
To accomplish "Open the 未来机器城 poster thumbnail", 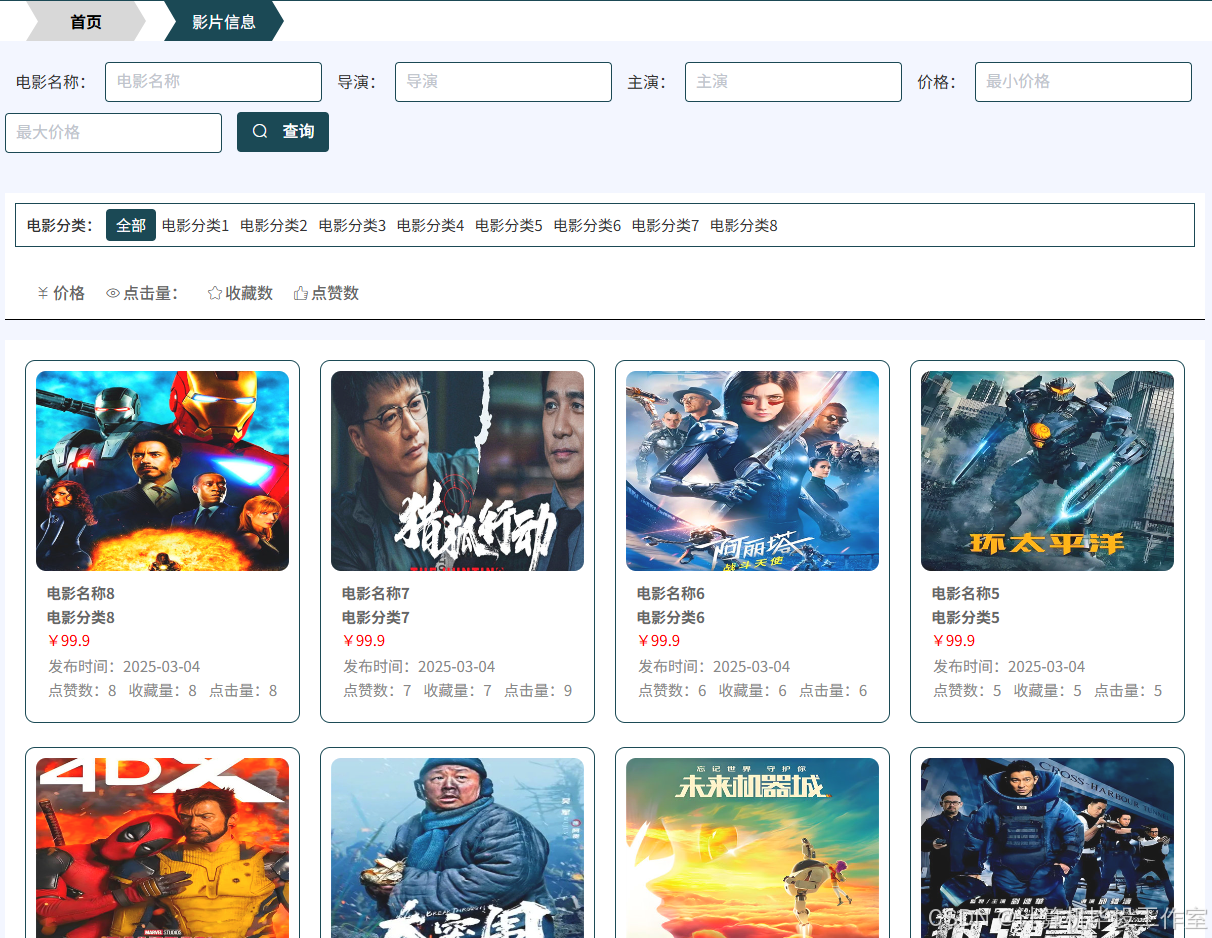I will (752, 848).
